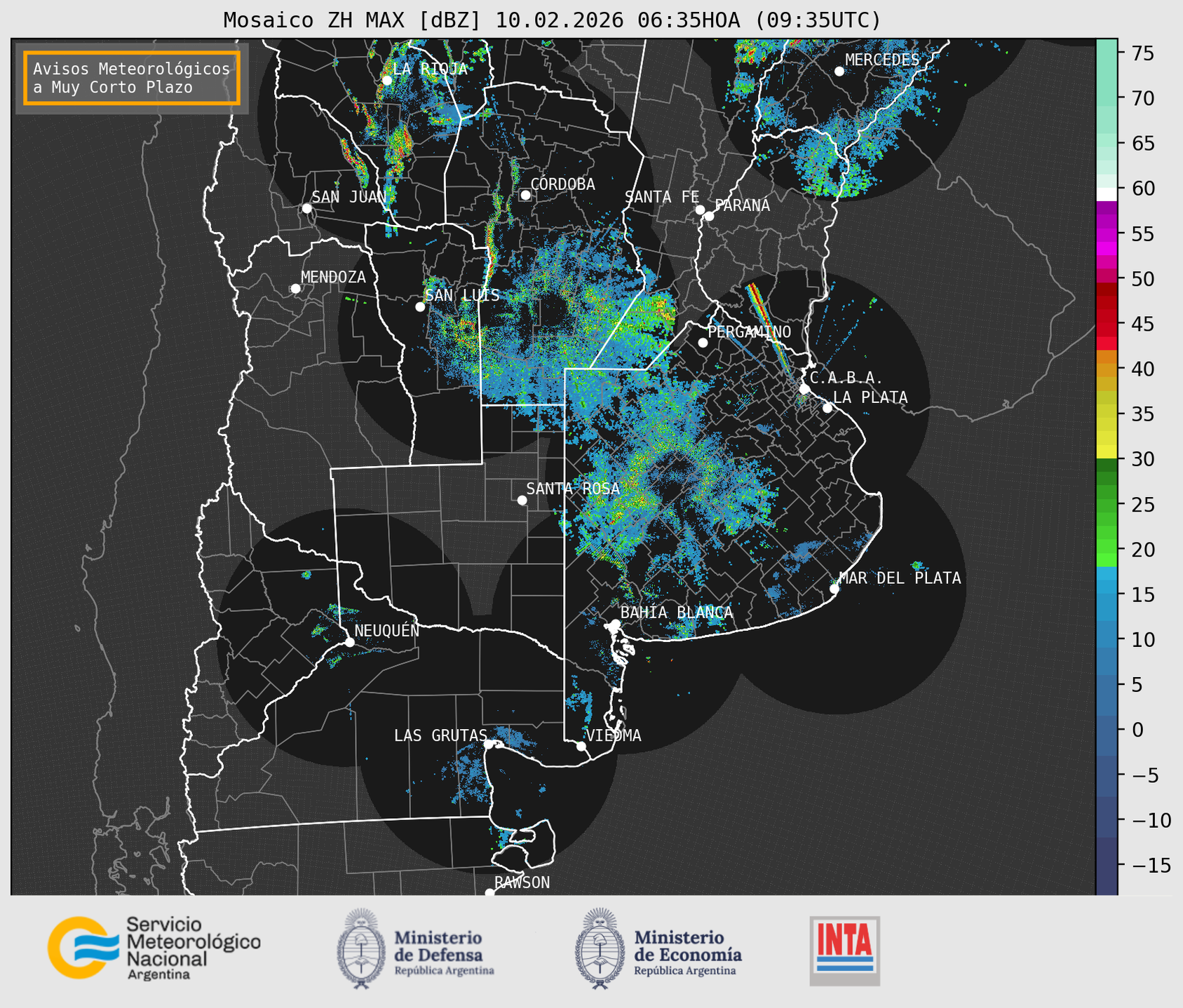Image resolution: width=1183 pixels, height=1008 pixels.
Task: Click the MENDOZA city marker dot
Action: tap(295, 288)
